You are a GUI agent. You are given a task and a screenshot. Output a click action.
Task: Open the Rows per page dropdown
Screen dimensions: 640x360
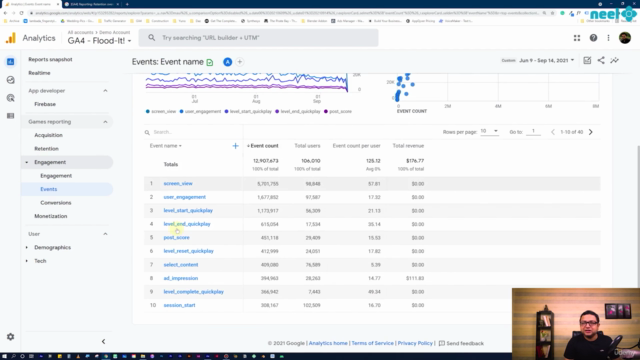[489, 131]
